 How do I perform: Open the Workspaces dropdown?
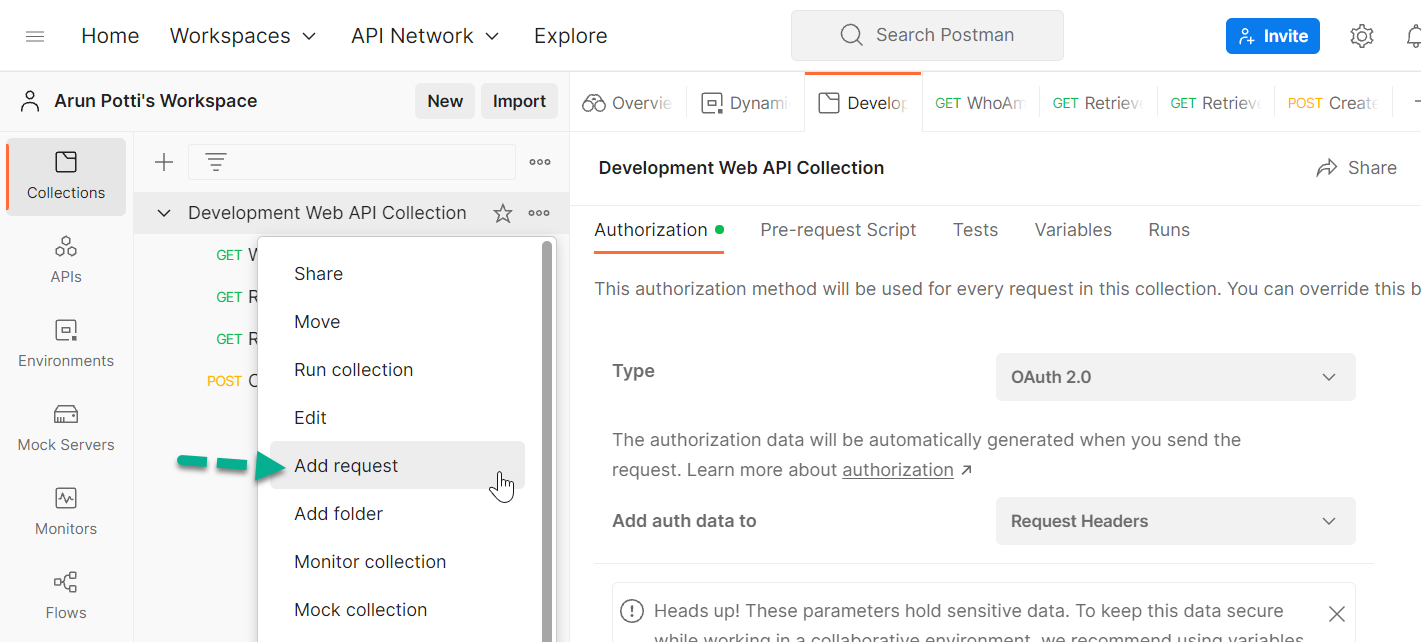click(x=243, y=35)
